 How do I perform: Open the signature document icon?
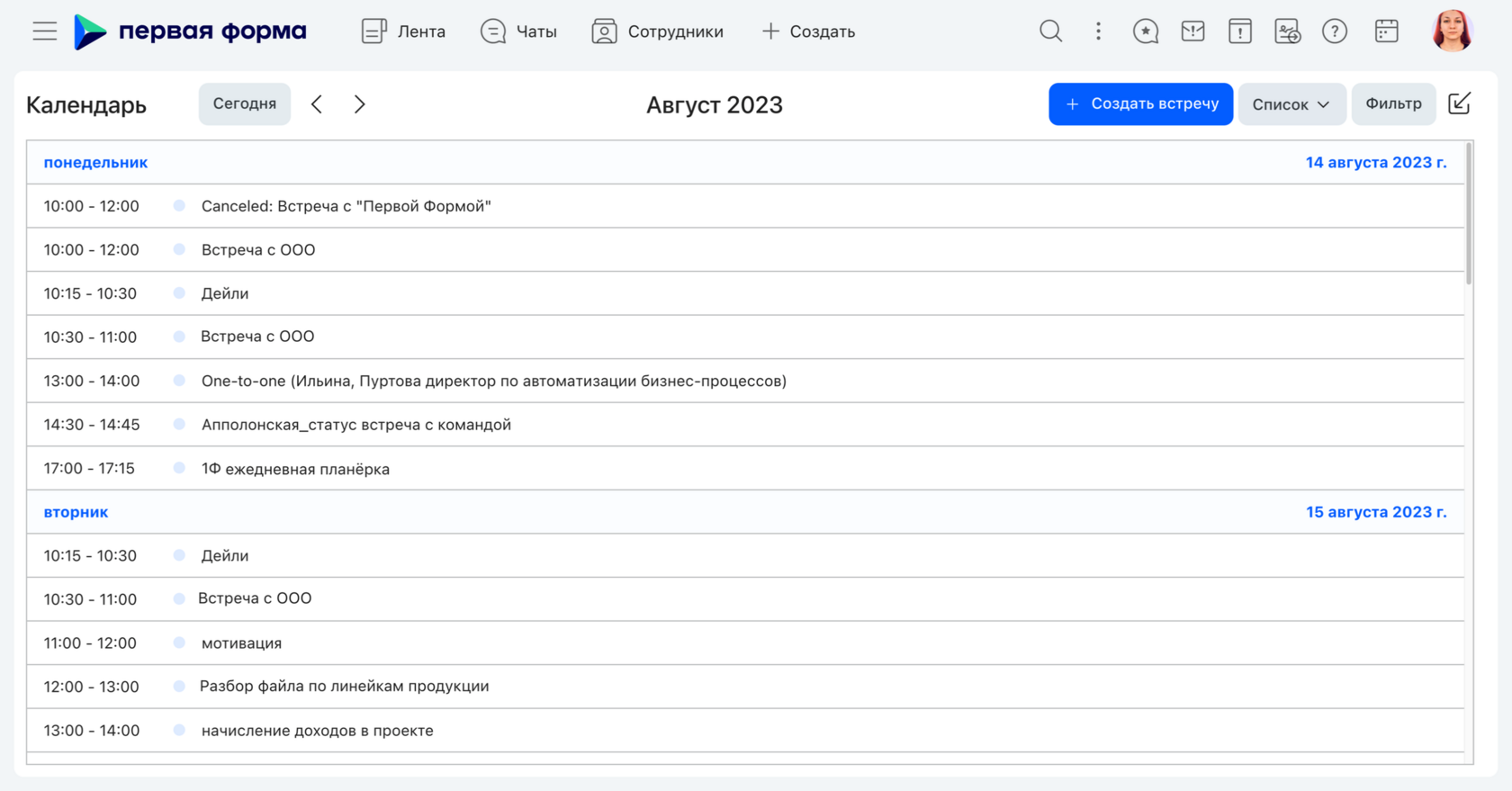pos(1287,31)
